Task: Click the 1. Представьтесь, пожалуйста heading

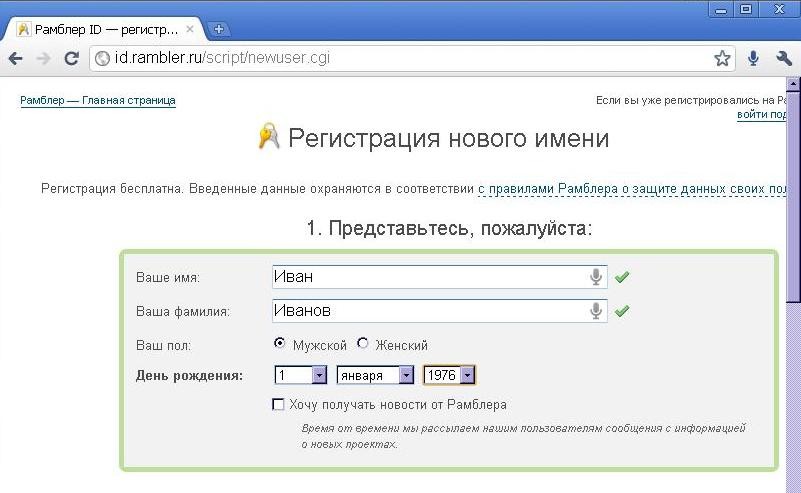Action: [449, 228]
